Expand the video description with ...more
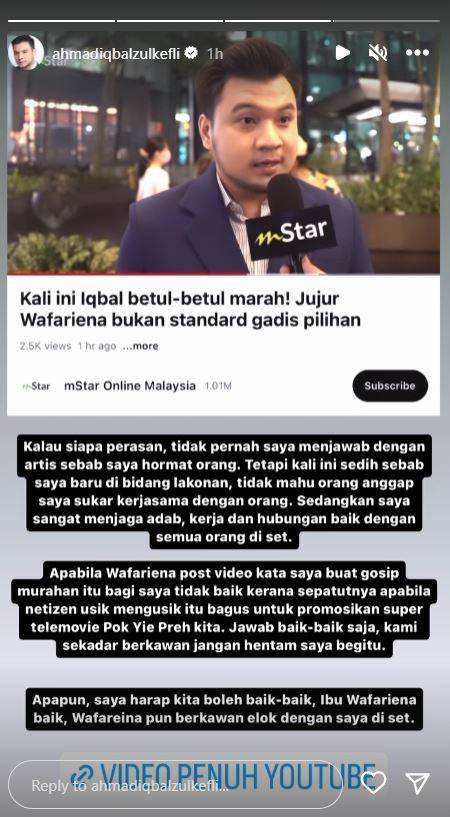 [x=140, y=346]
